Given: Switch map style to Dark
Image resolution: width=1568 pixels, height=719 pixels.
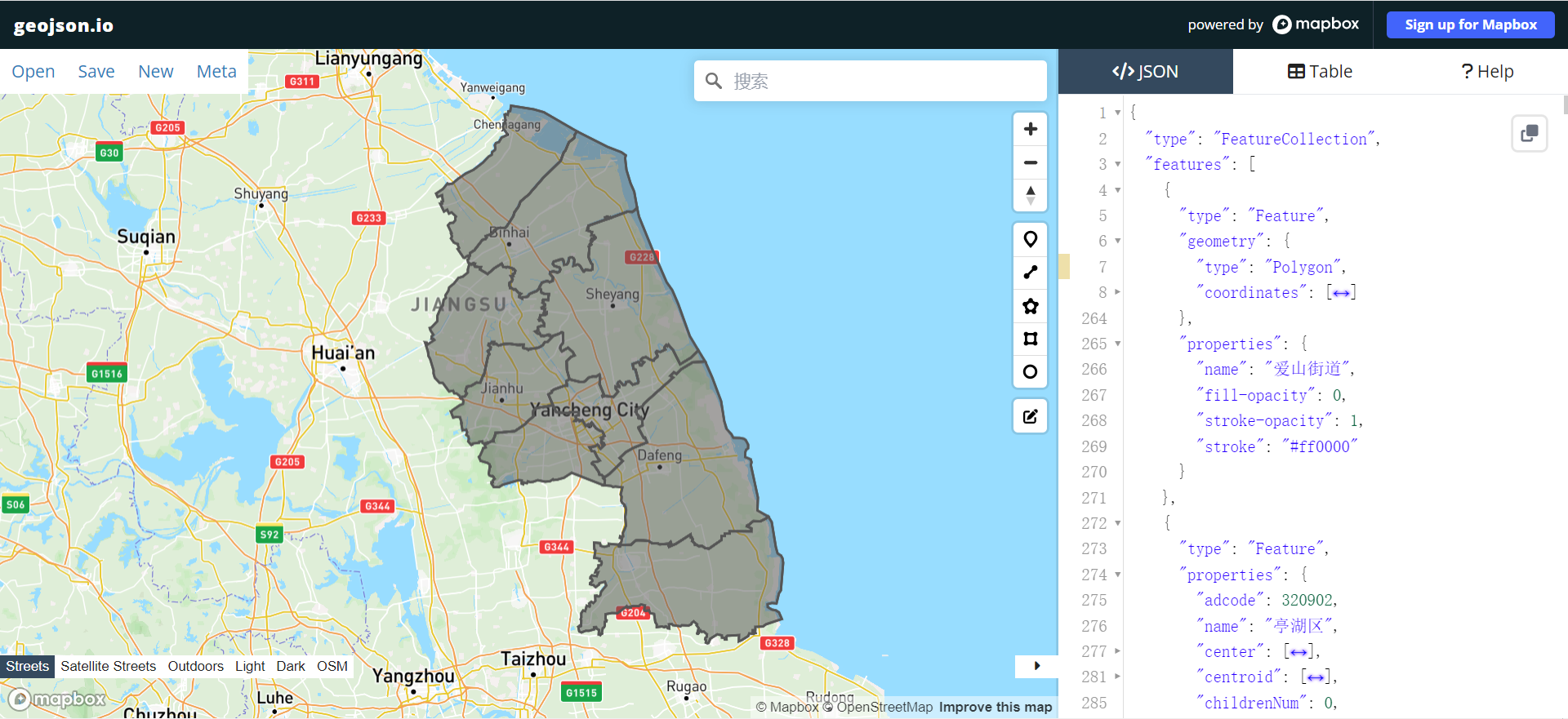Looking at the screenshot, I should tap(290, 666).
